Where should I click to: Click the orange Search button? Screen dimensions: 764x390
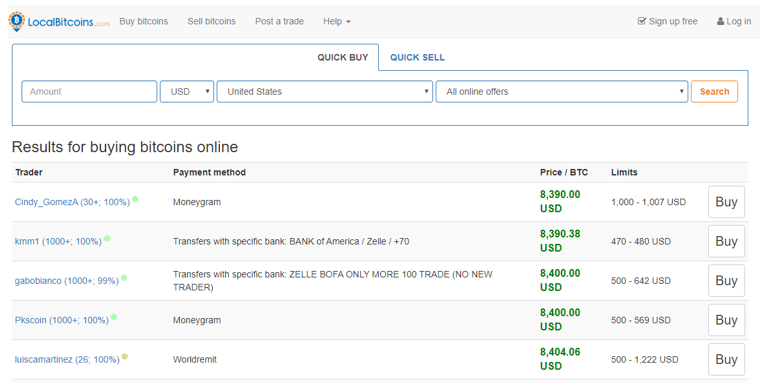714,92
